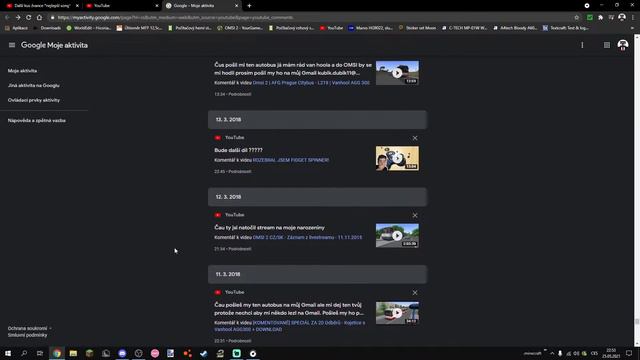The height and width of the screenshot is (360, 640).
Task: Play the 11. 3. 2018 bus video thumbnail
Action: pyautogui.click(x=397, y=313)
